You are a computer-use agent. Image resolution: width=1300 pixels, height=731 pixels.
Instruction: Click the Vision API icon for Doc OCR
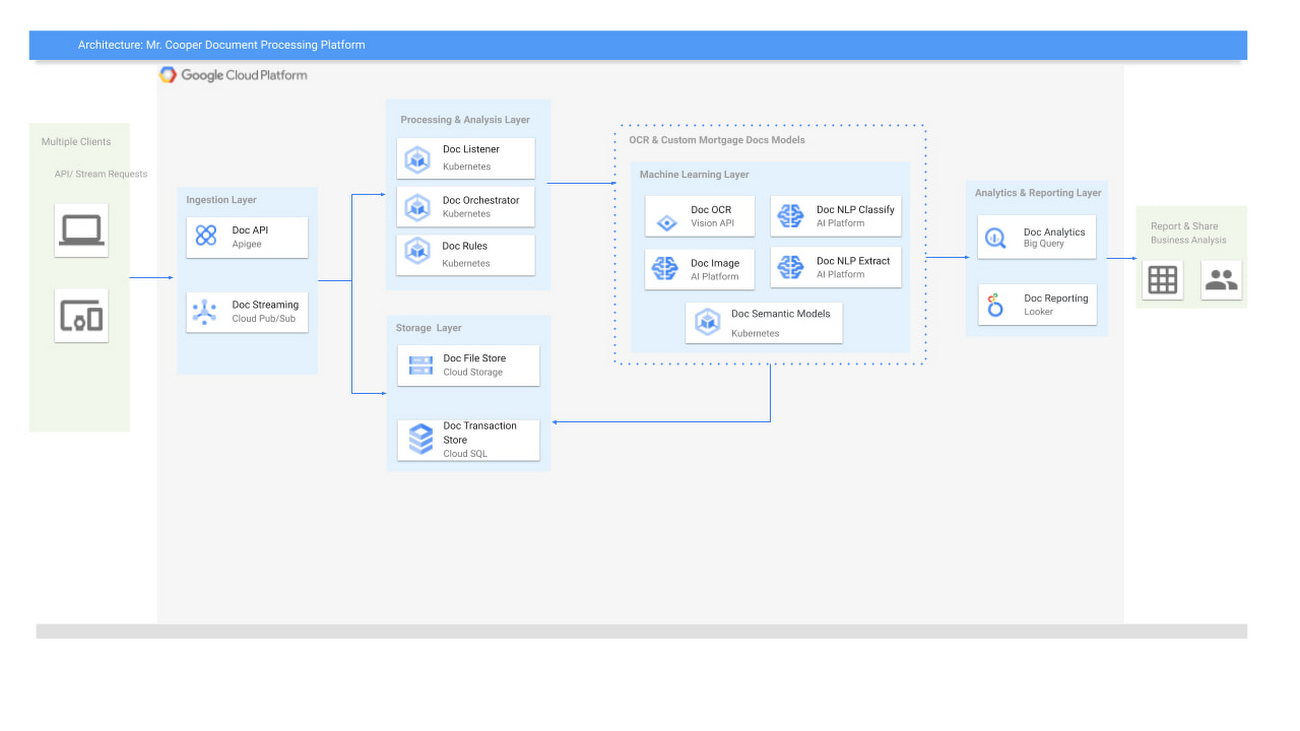point(667,222)
